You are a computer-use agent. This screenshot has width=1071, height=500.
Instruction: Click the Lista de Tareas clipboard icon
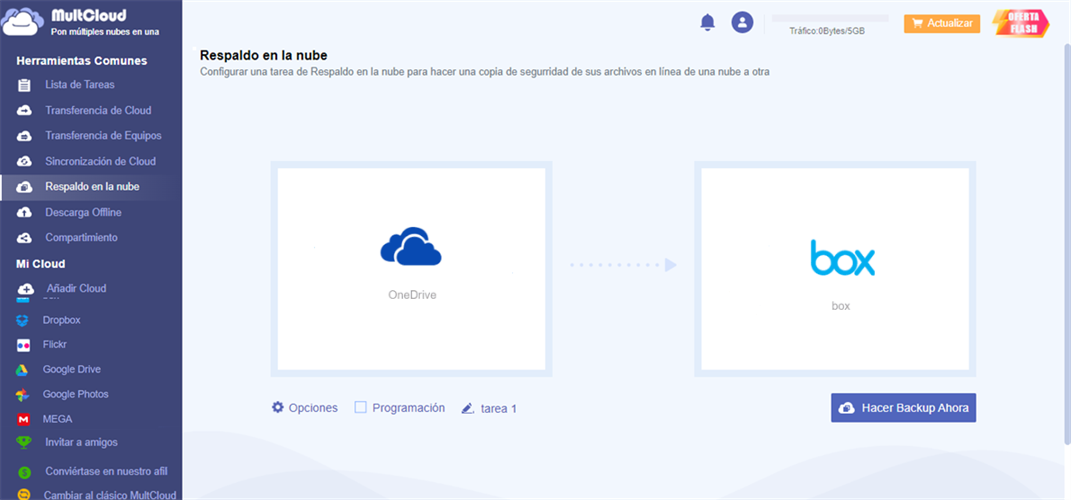point(24,85)
